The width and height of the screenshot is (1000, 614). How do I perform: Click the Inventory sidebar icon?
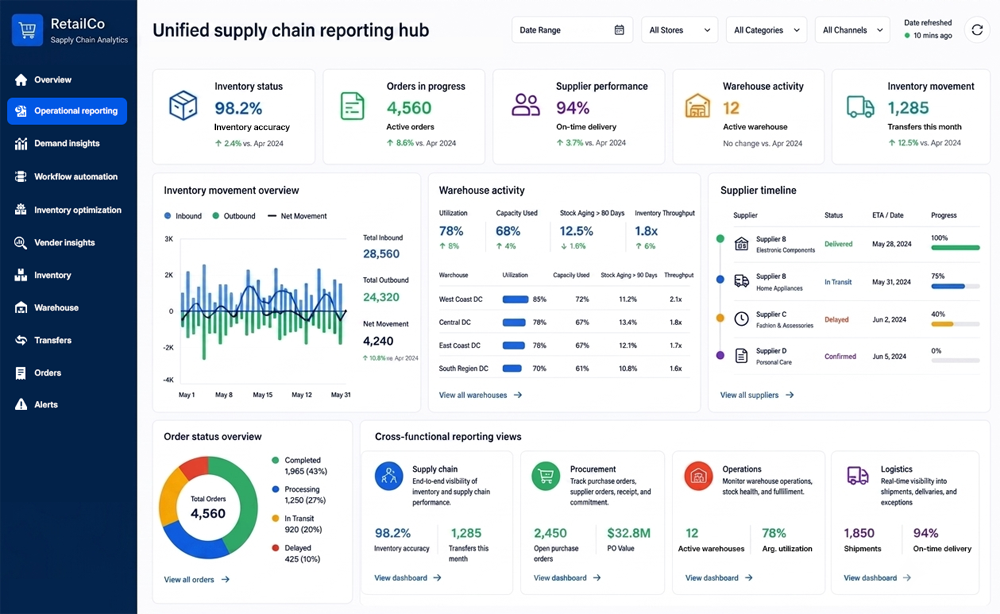tap(21, 275)
